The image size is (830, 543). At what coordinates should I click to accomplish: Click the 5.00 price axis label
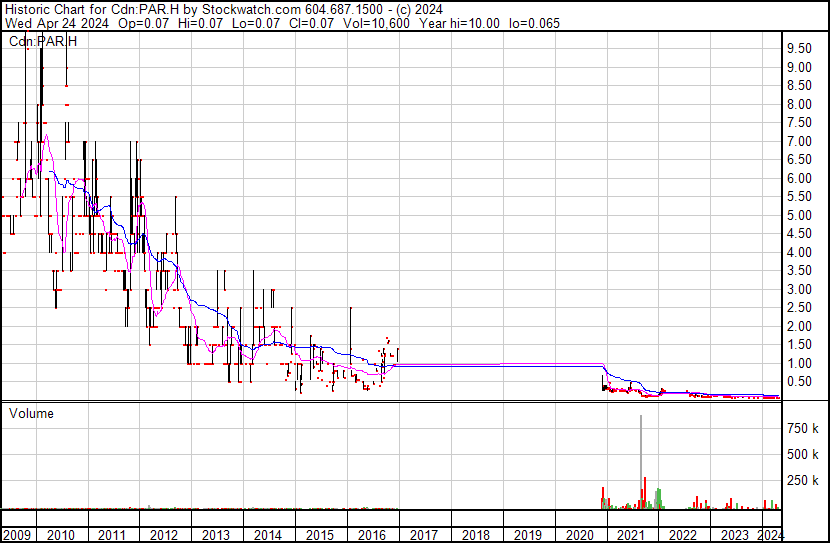(x=798, y=215)
